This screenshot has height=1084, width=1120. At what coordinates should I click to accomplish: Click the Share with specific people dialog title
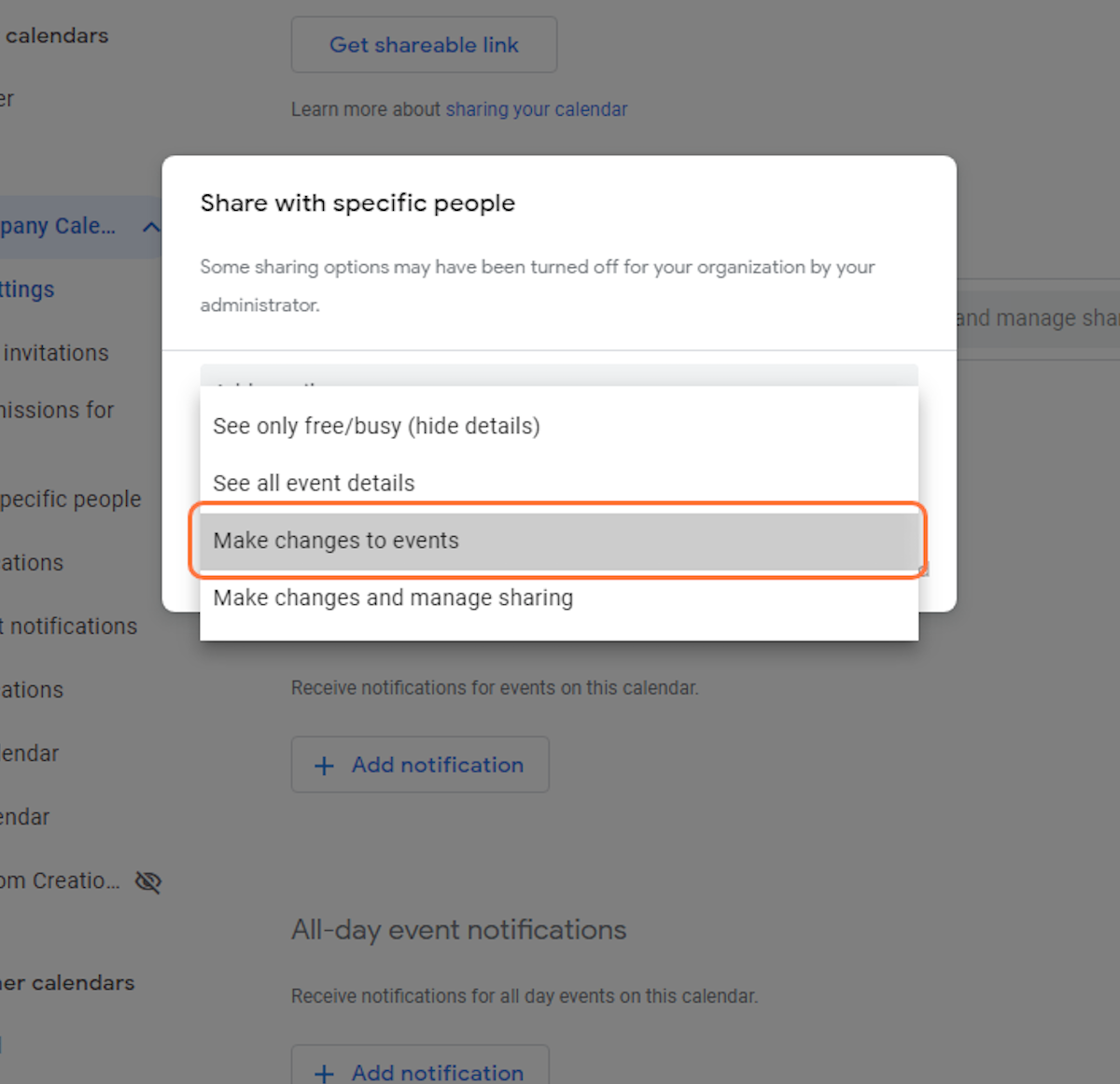pyautogui.click(x=357, y=203)
